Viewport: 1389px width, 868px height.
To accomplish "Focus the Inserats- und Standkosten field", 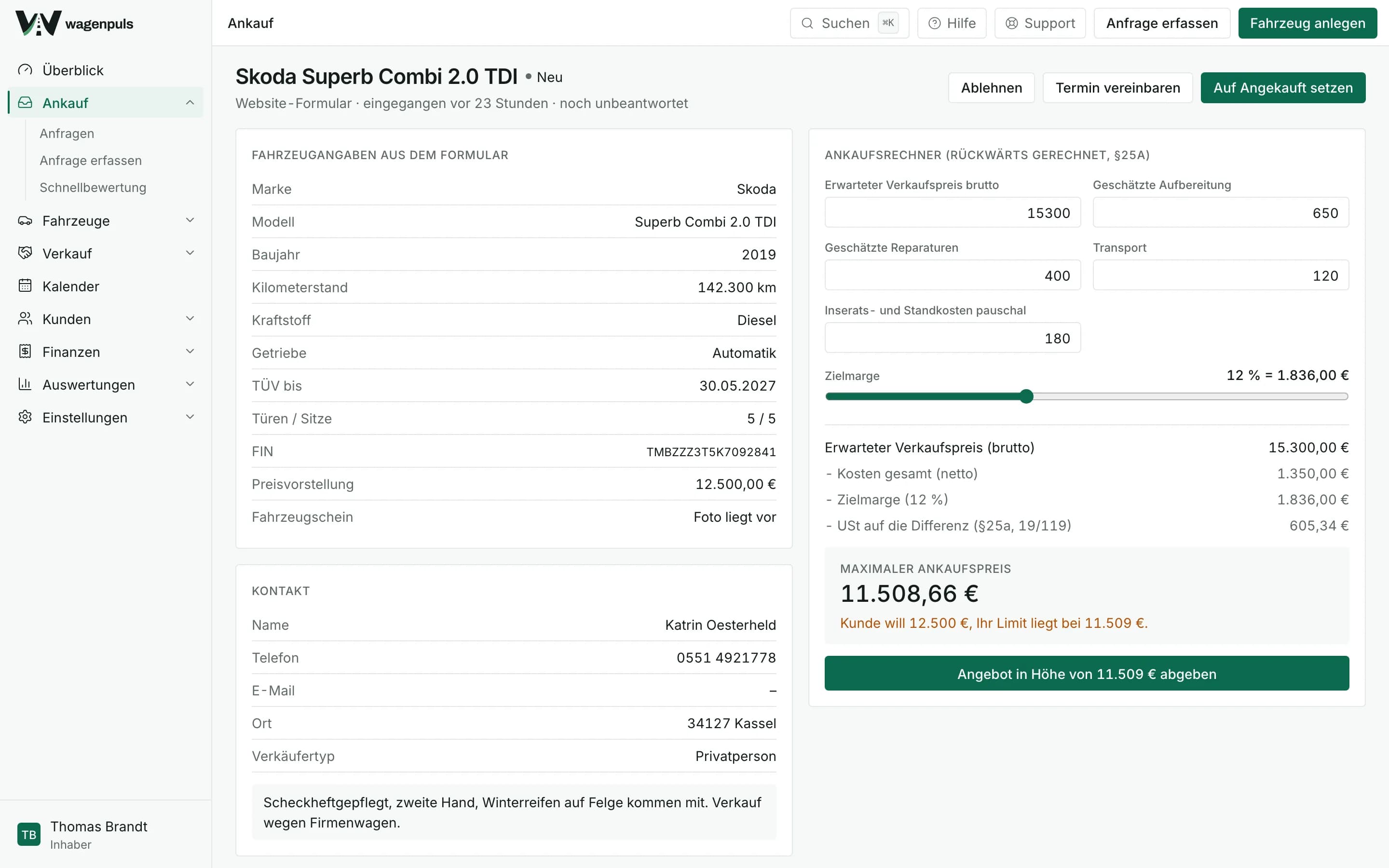I will click(x=952, y=338).
